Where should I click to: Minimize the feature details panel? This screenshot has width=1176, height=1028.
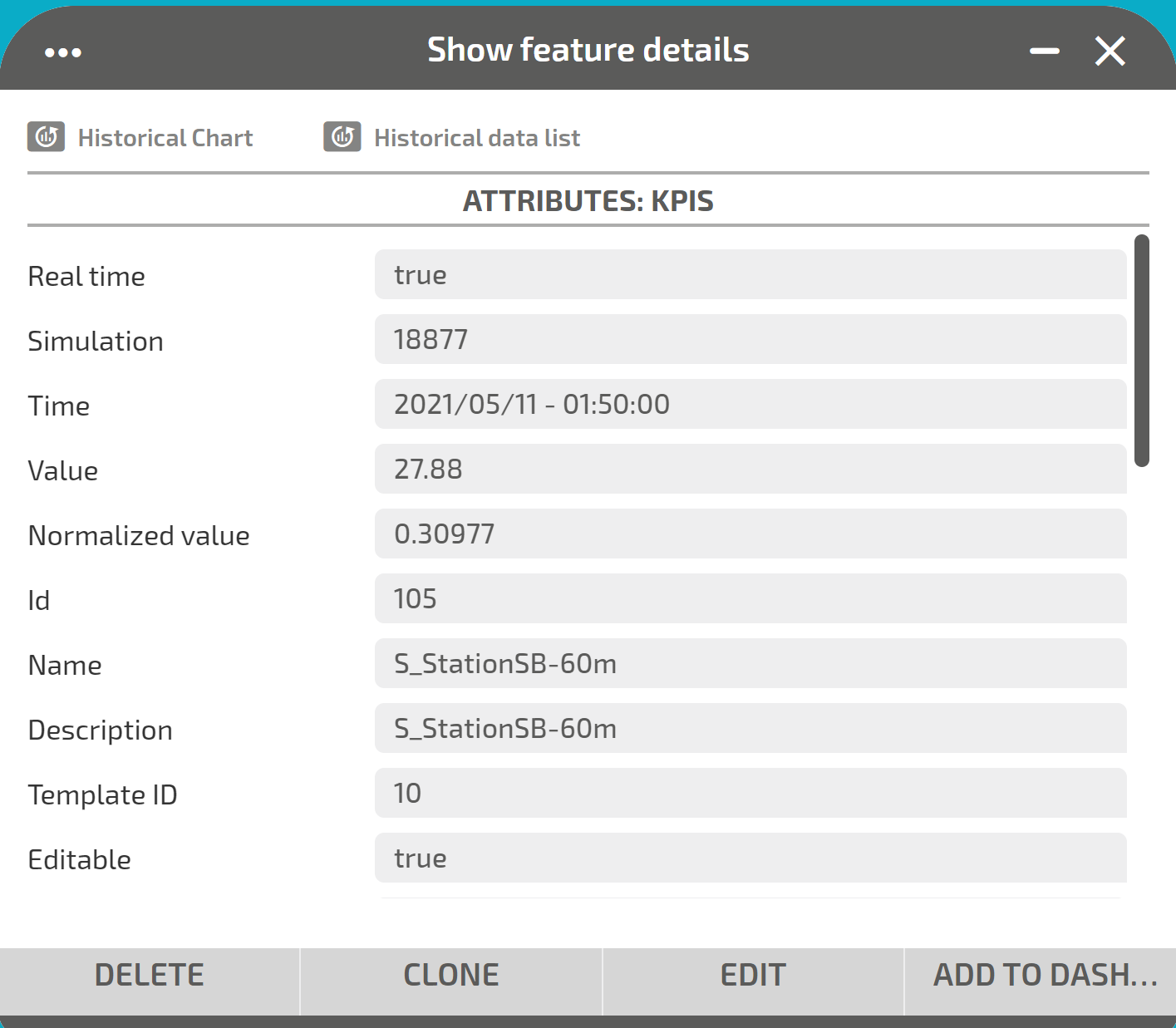1045,51
